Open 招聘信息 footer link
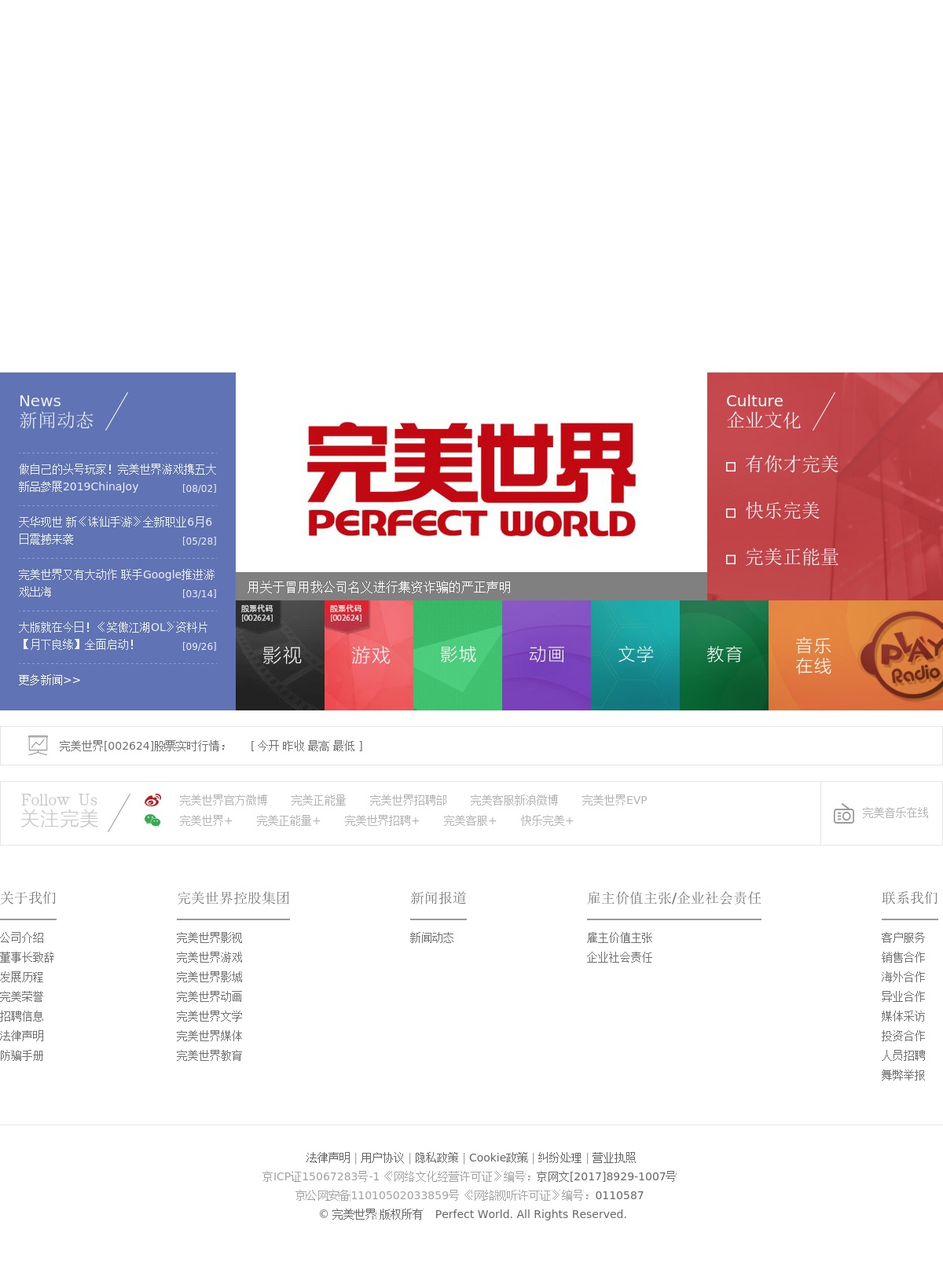This screenshot has width=943, height=1288. tap(22, 1016)
